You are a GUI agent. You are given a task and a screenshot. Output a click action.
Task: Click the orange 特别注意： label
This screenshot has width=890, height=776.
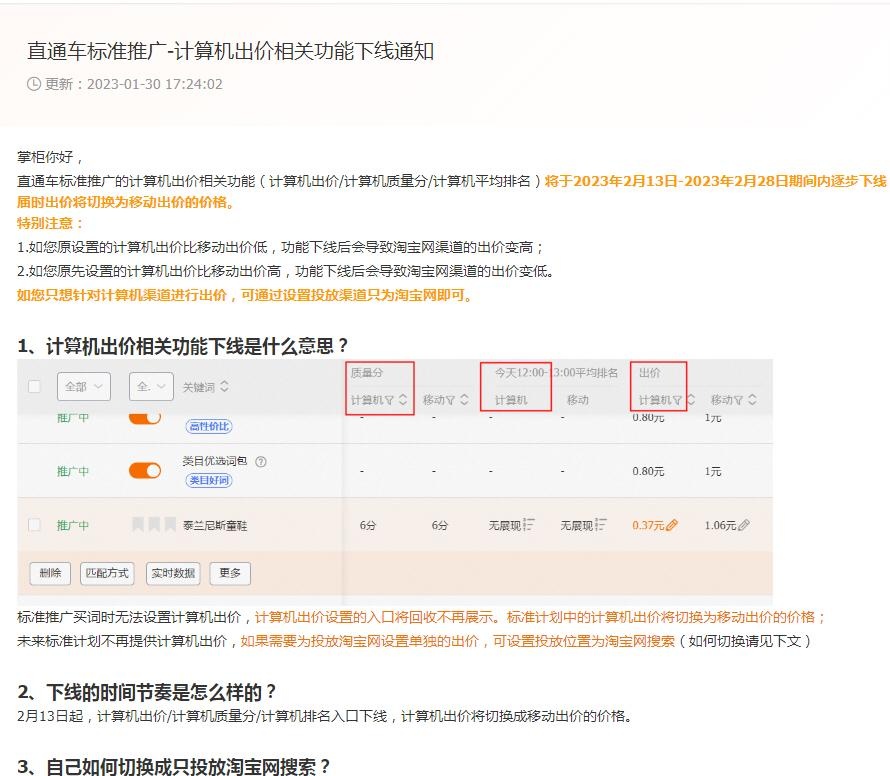point(51,223)
